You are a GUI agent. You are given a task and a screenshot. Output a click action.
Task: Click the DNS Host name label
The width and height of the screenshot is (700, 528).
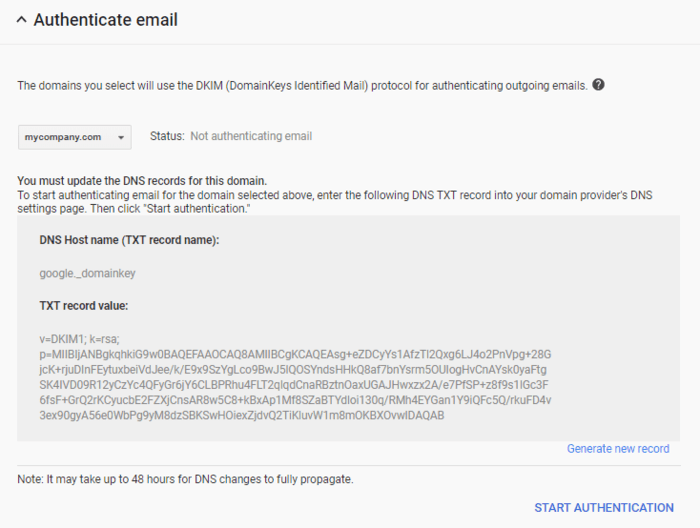coord(129,240)
